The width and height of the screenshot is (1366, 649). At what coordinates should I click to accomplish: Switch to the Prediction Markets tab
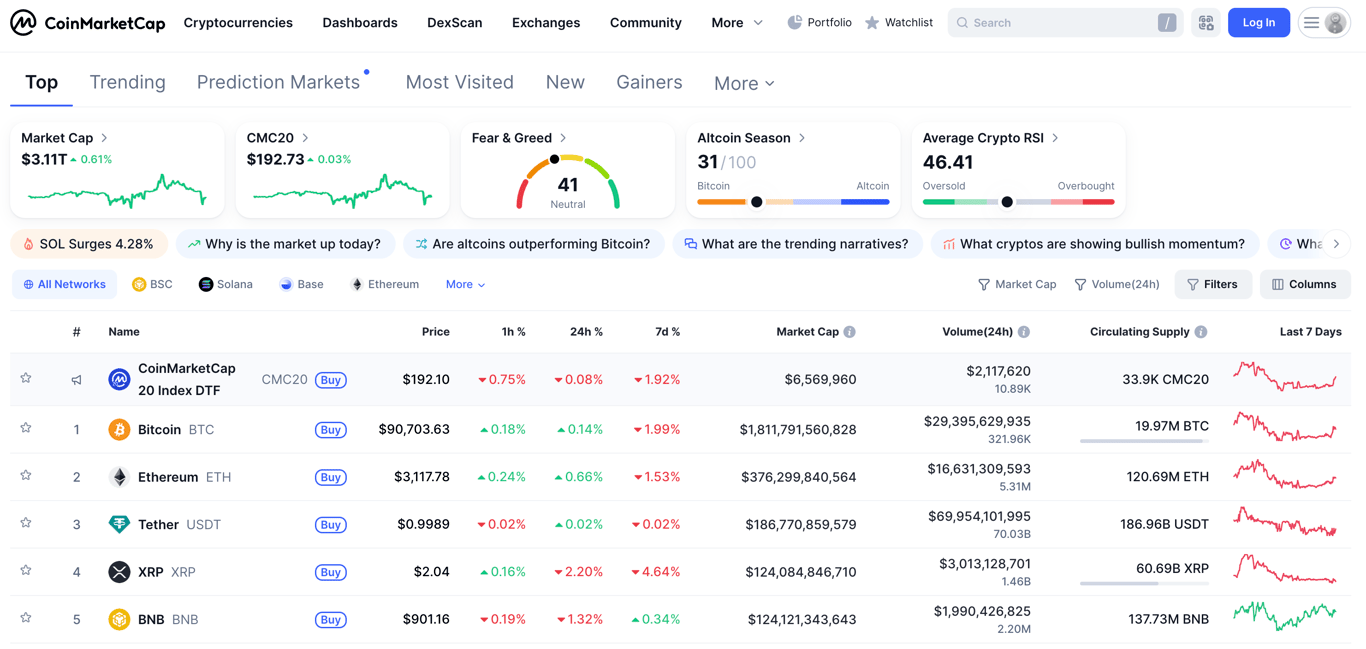pos(278,82)
